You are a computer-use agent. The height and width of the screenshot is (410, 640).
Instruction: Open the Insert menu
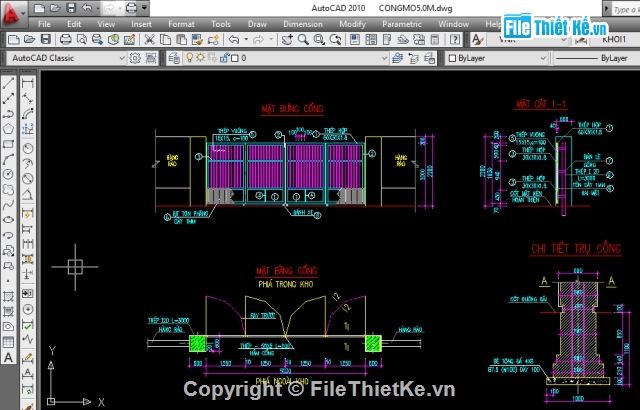point(141,24)
